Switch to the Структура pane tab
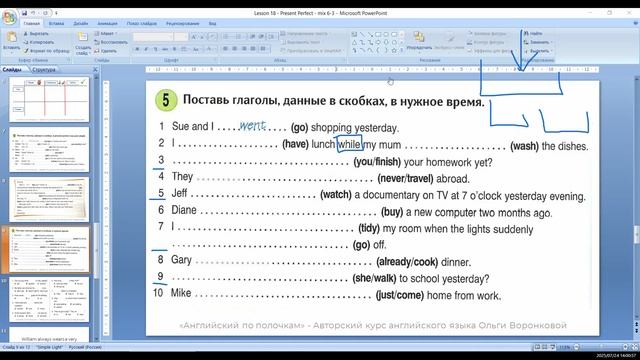The image size is (640, 360). click(x=44, y=70)
